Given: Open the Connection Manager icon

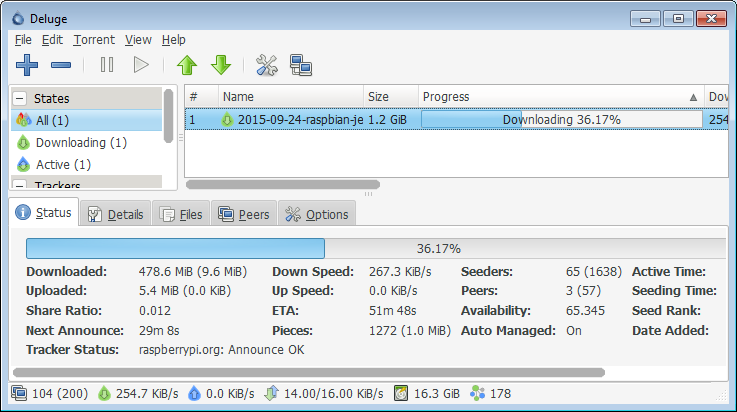Looking at the screenshot, I should coord(301,65).
